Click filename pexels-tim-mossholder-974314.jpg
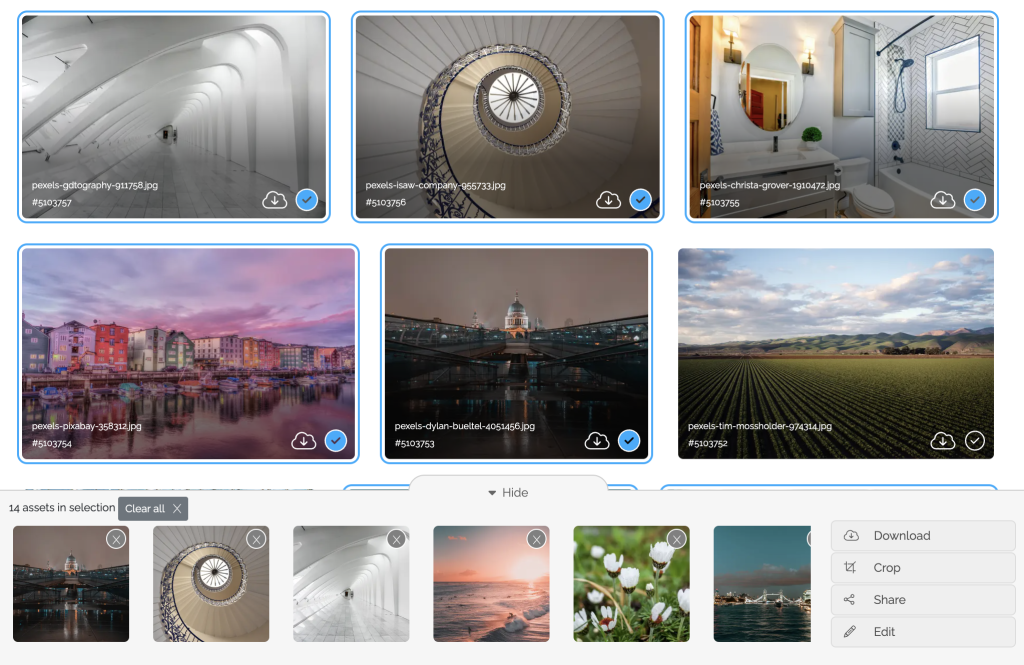The width and height of the screenshot is (1024, 665). point(760,426)
